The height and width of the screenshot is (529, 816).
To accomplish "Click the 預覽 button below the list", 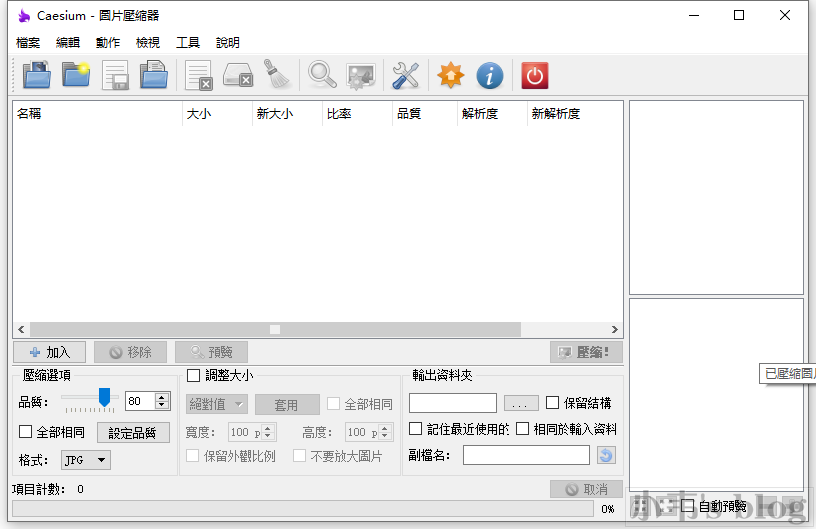I will pos(211,352).
